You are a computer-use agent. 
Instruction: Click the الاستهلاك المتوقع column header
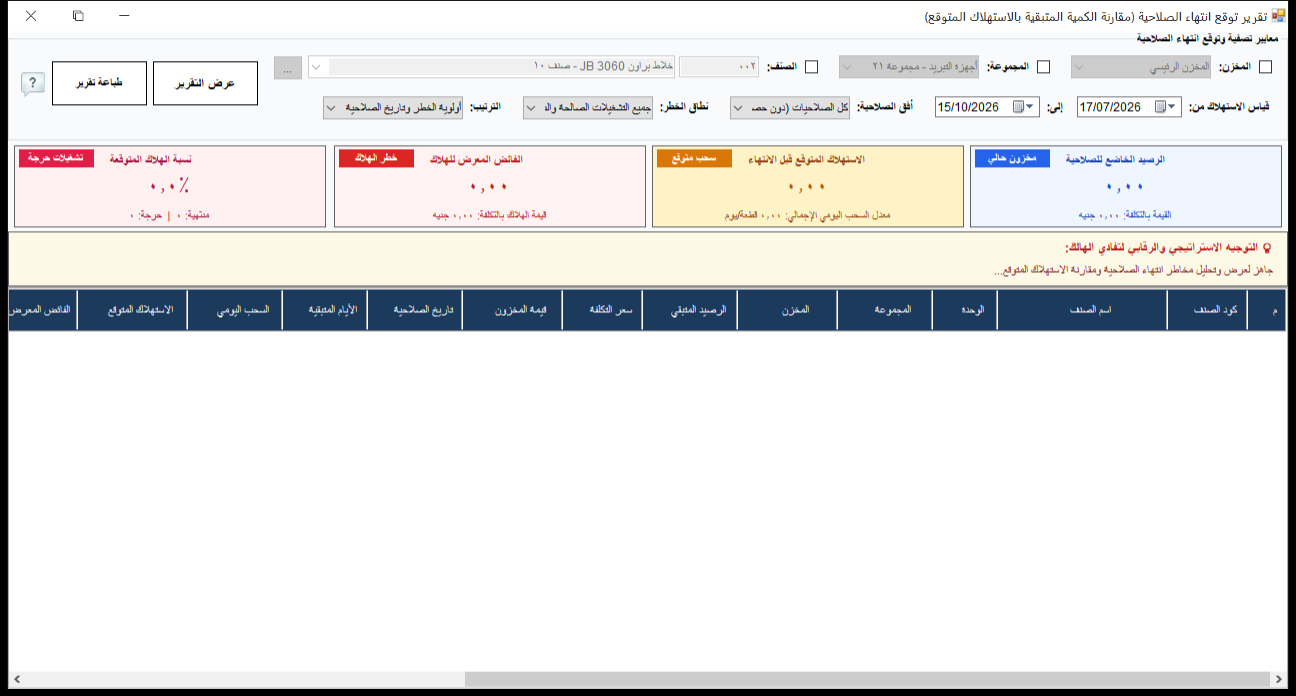[132, 310]
